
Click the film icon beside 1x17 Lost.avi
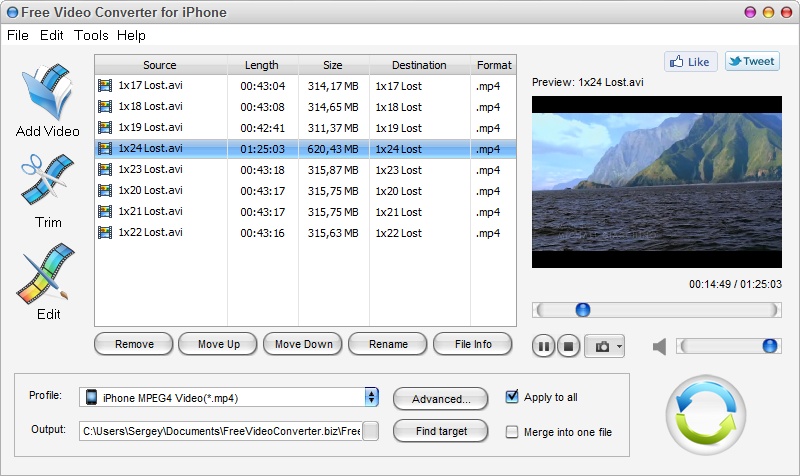(105, 86)
